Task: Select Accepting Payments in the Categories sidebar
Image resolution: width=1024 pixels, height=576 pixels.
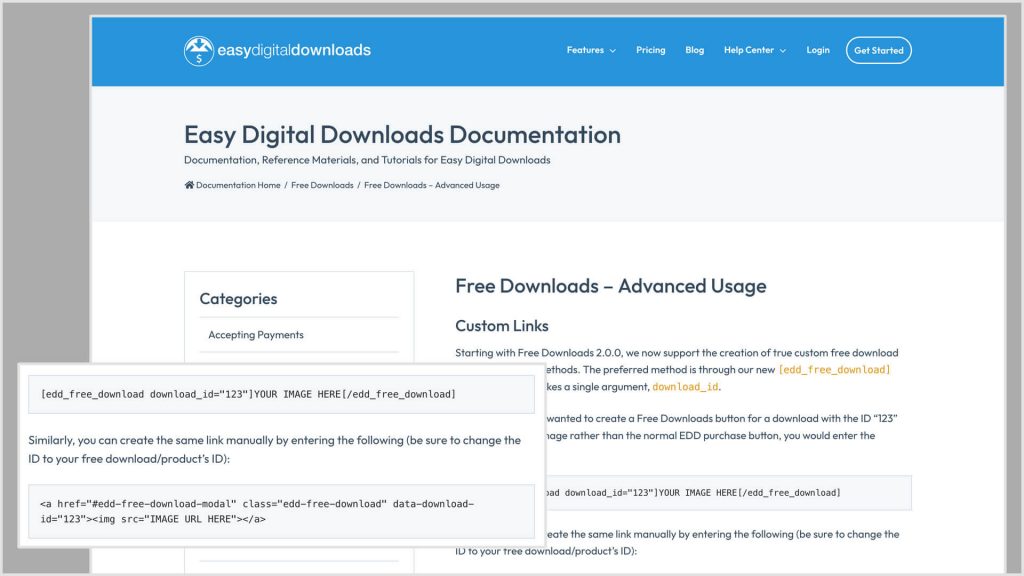Action: point(256,335)
